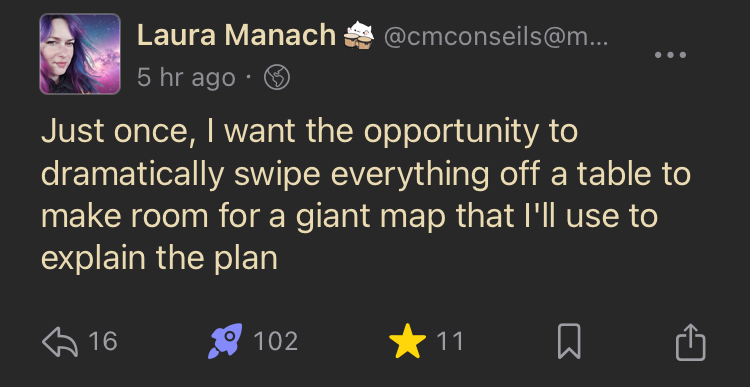The image size is (750, 387).
Task: Click the line starting with make room
Action: pos(350,216)
